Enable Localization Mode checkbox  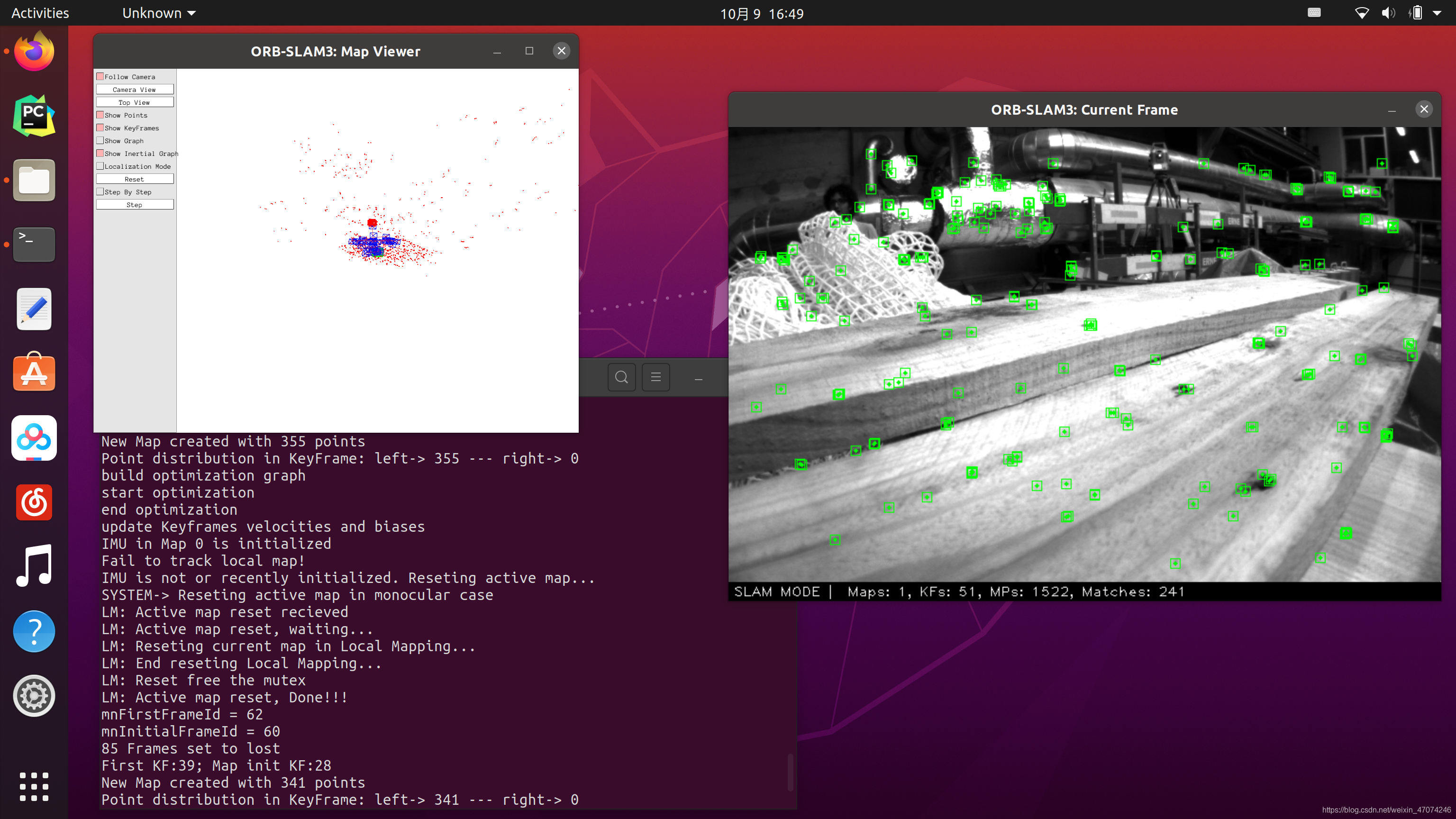click(x=100, y=166)
